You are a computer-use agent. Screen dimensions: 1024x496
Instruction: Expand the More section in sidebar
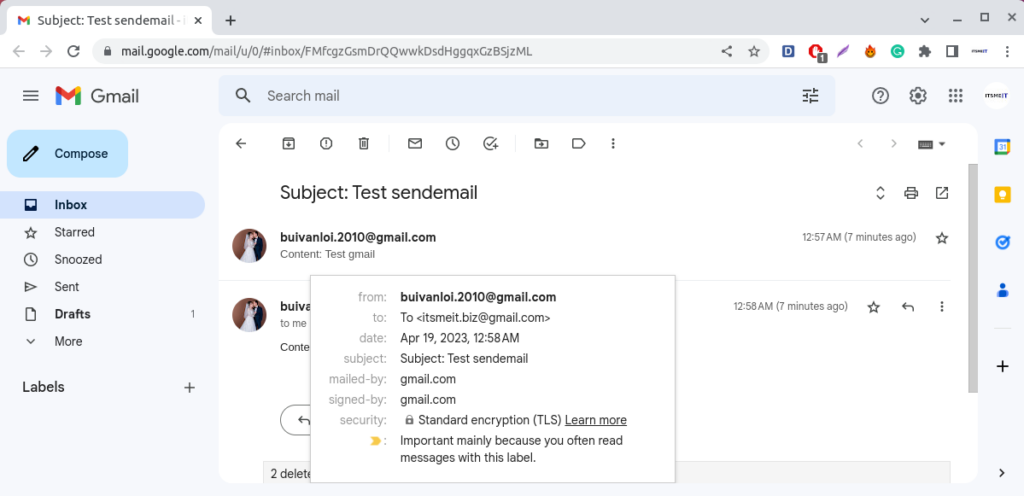click(68, 341)
